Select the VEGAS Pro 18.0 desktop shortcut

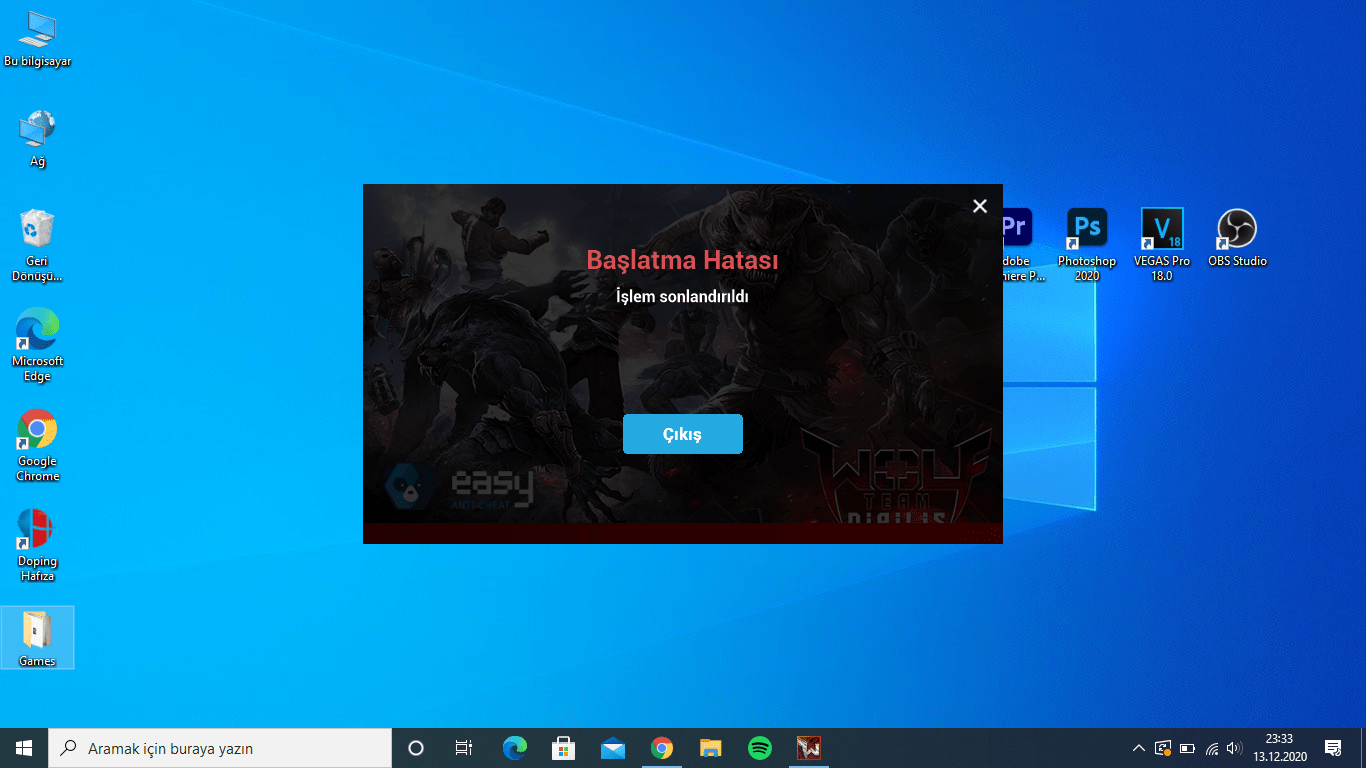1162,246
